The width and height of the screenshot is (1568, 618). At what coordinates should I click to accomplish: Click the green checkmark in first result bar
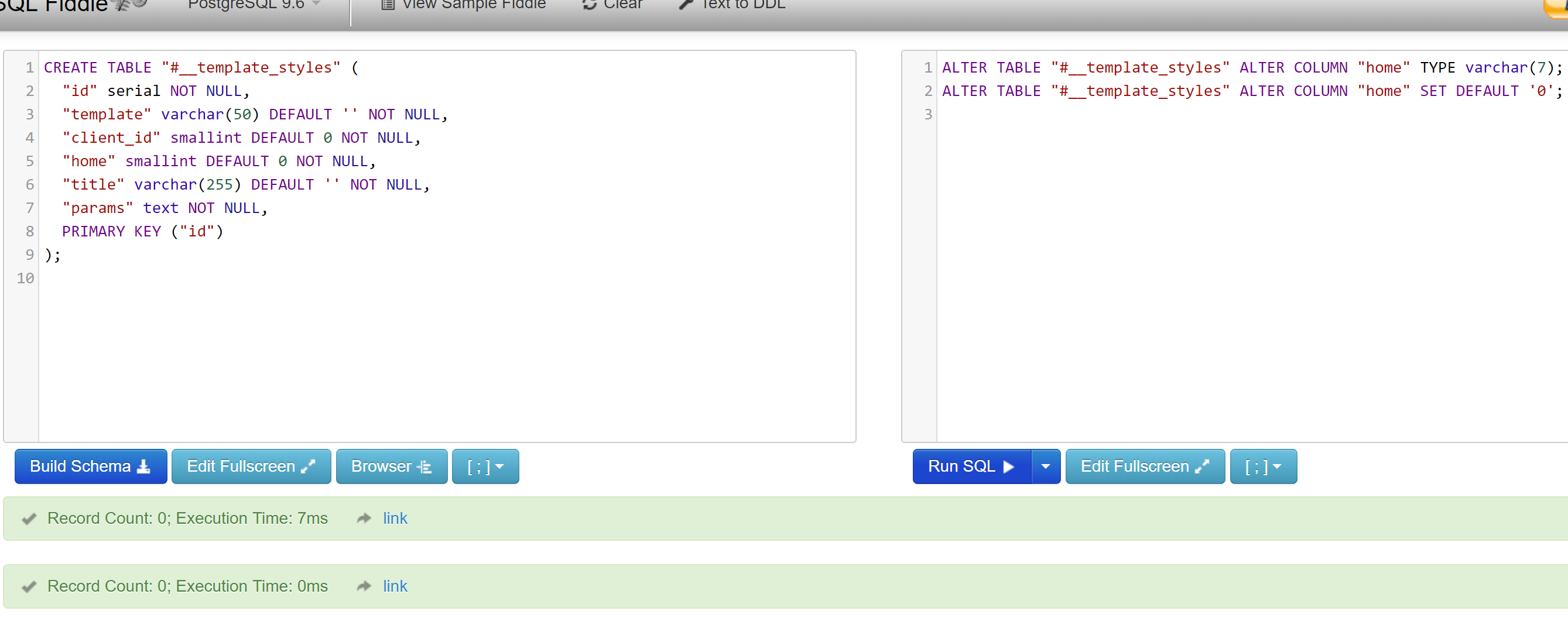(x=29, y=519)
